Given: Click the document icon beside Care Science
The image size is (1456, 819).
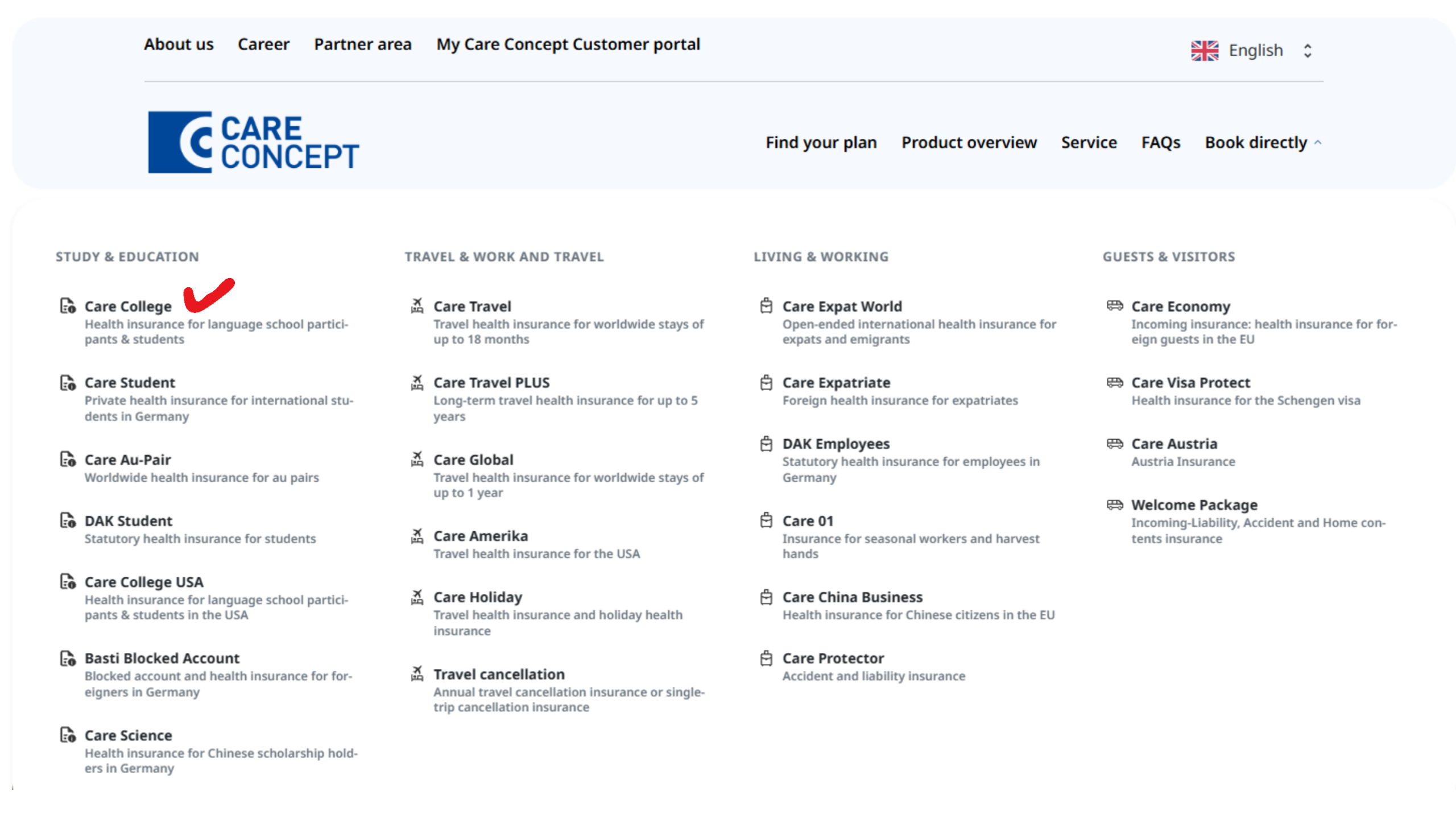Looking at the screenshot, I should coord(68,735).
